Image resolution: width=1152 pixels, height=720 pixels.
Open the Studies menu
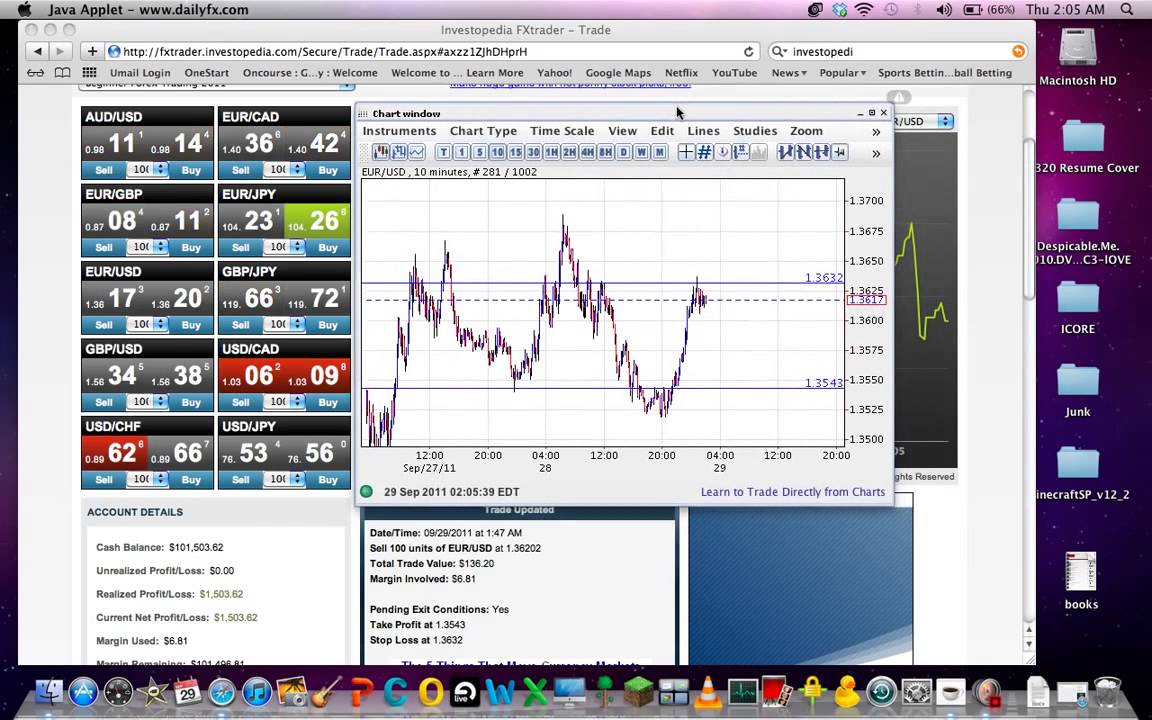pos(755,131)
